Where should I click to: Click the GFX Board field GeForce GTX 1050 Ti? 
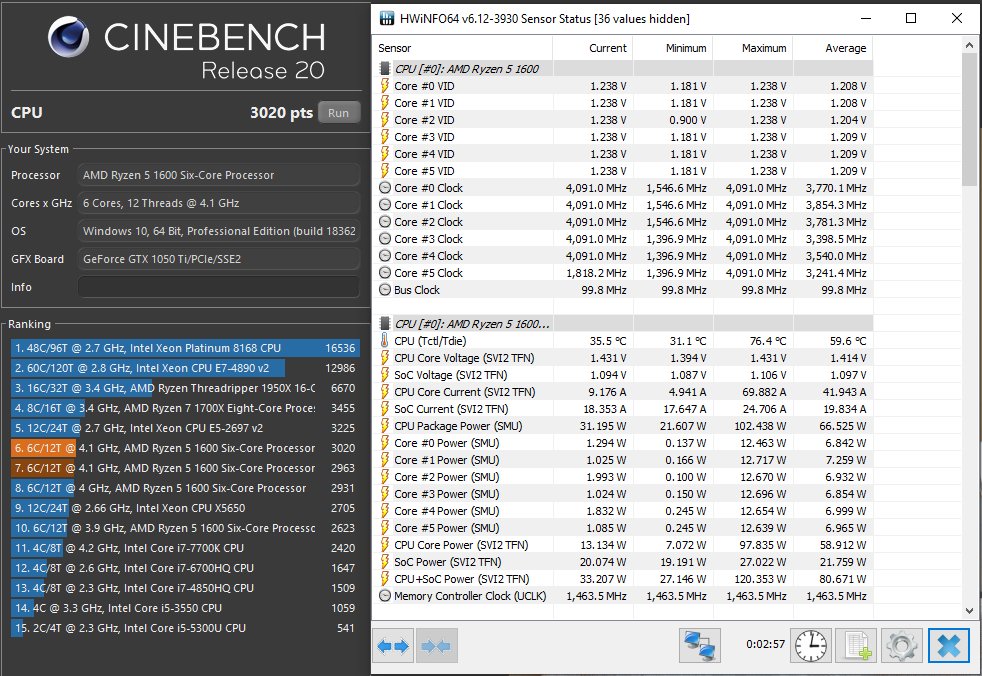click(219, 259)
